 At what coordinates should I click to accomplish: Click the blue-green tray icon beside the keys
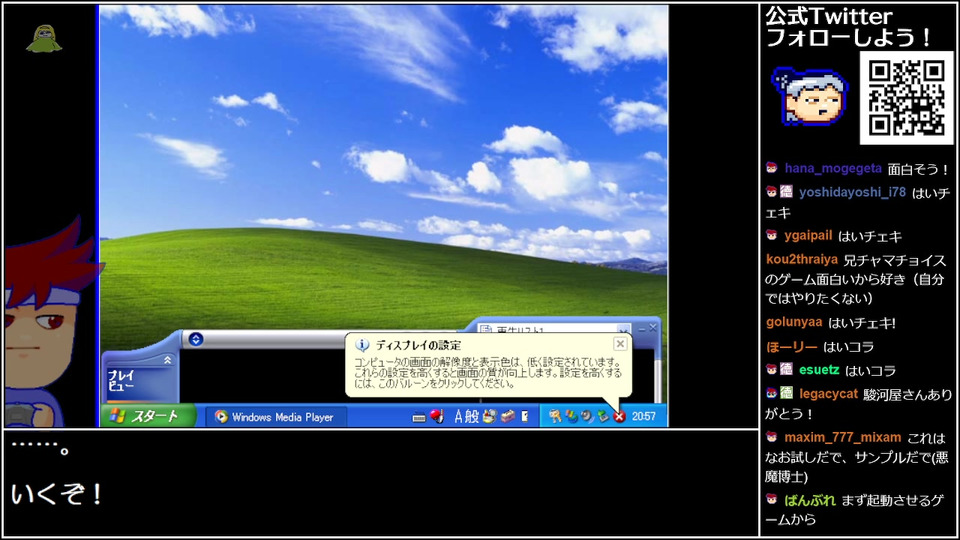click(571, 416)
